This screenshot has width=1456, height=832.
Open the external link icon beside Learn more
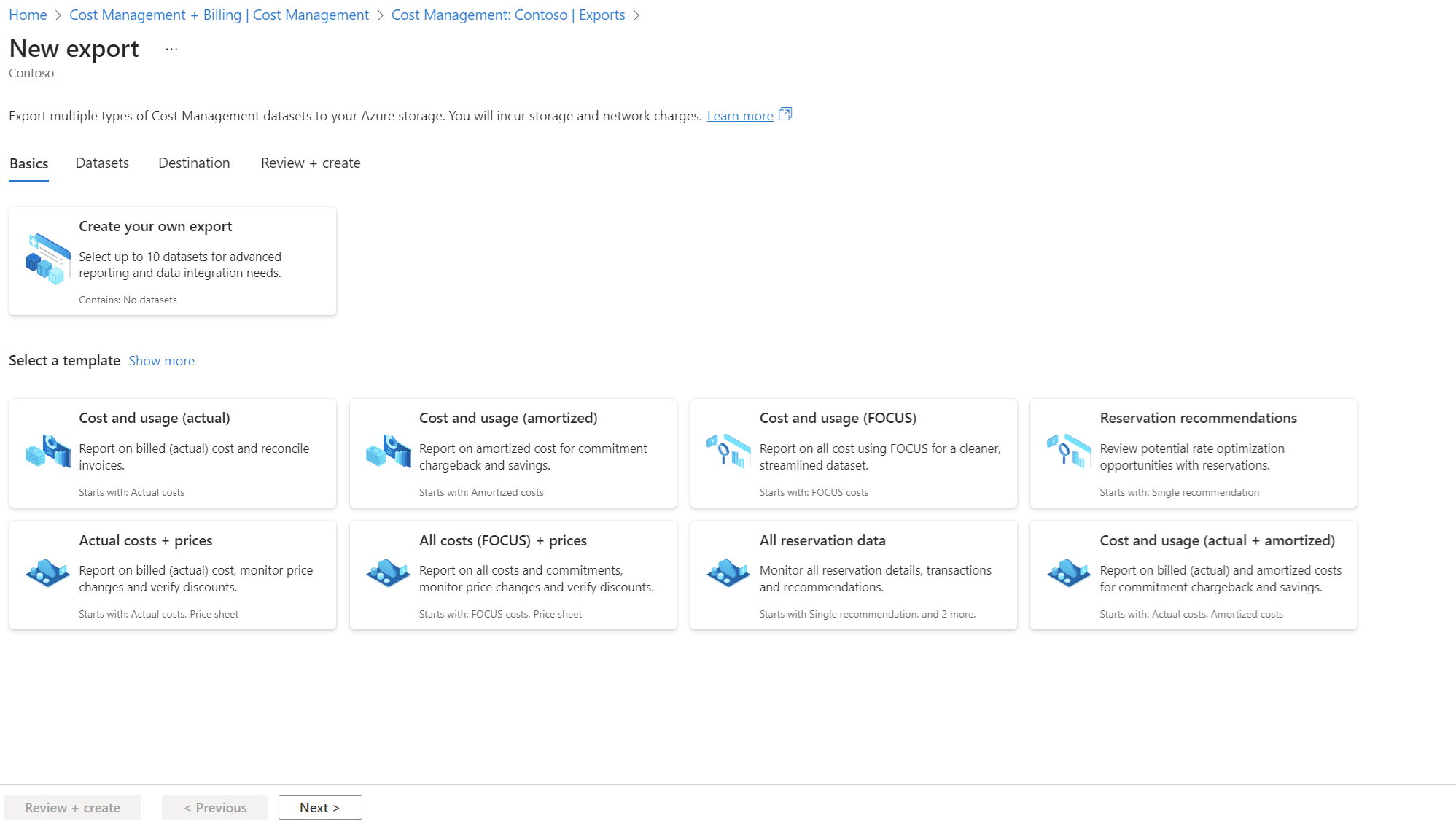pyautogui.click(x=785, y=114)
